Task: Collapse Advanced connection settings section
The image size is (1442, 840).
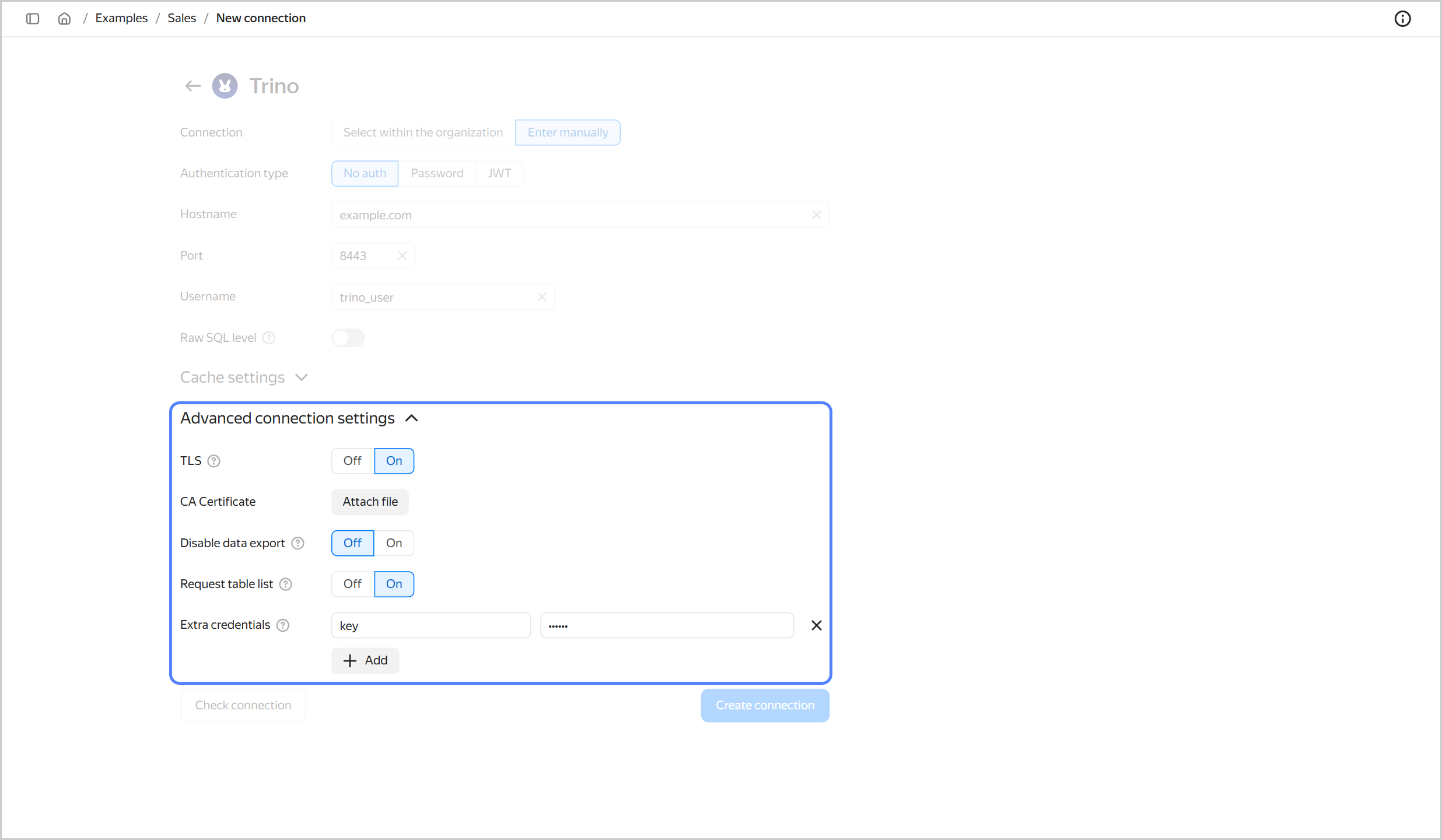Action: (299, 418)
